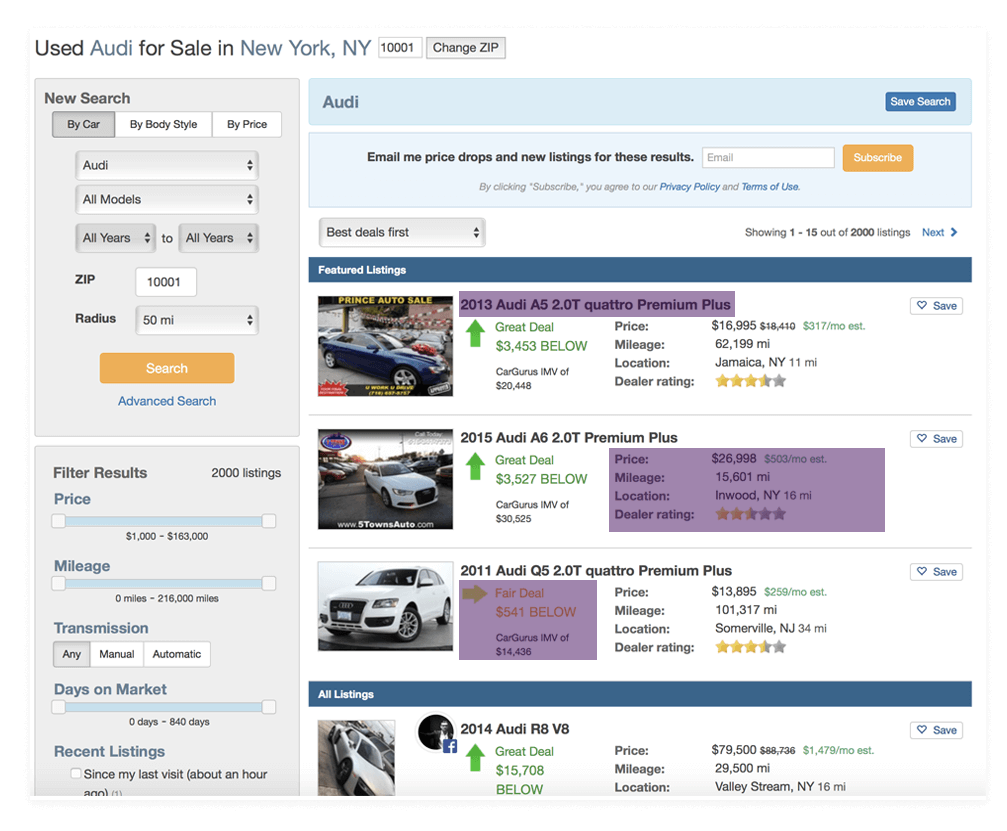Switch to By Price tab
Image resolution: width=1007 pixels, height=831 pixels.
click(247, 124)
